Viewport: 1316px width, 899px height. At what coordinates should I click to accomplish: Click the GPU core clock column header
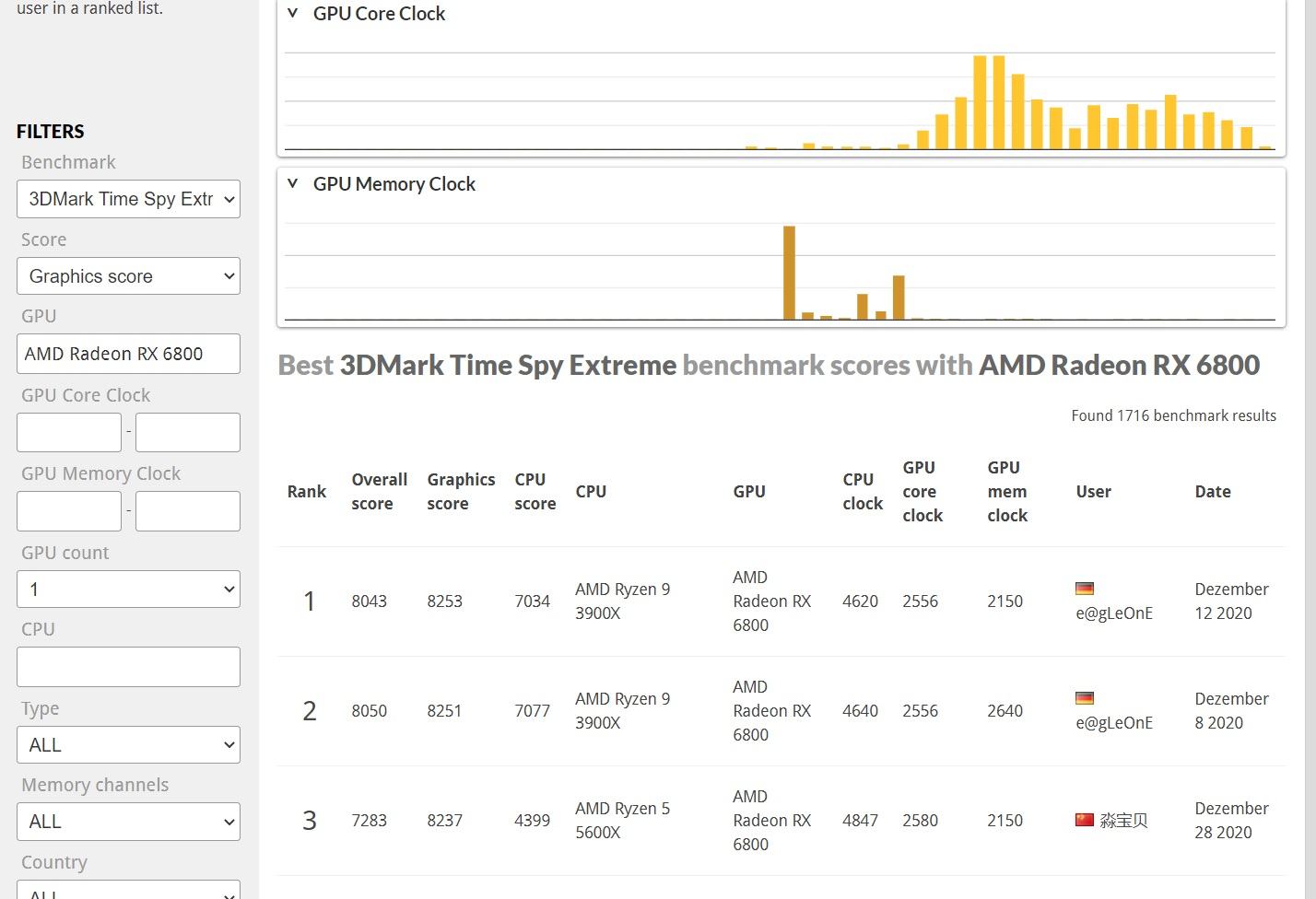922,492
